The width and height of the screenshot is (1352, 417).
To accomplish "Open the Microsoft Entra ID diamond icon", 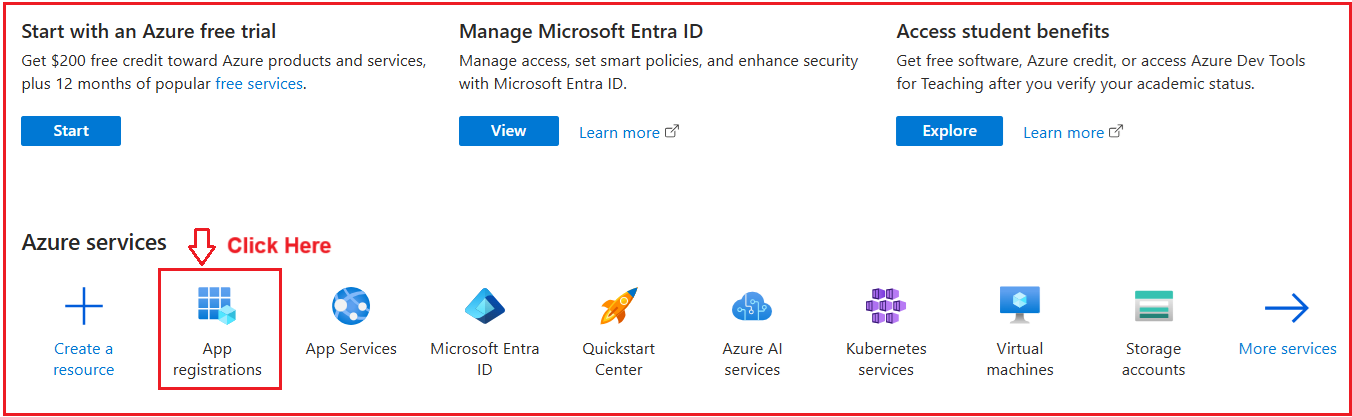I will [485, 306].
